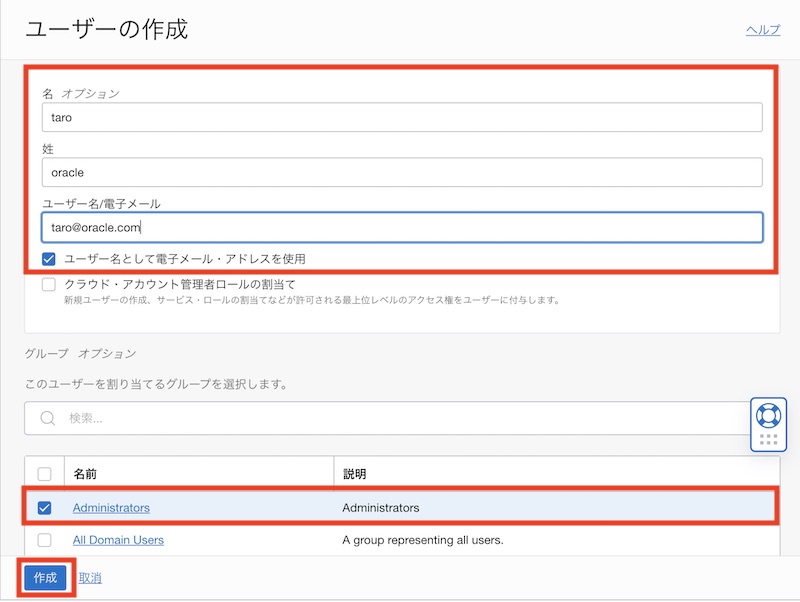Screen dimensions: 800x602
Task: Click the lifebuoy support icon
Action: tap(767, 415)
